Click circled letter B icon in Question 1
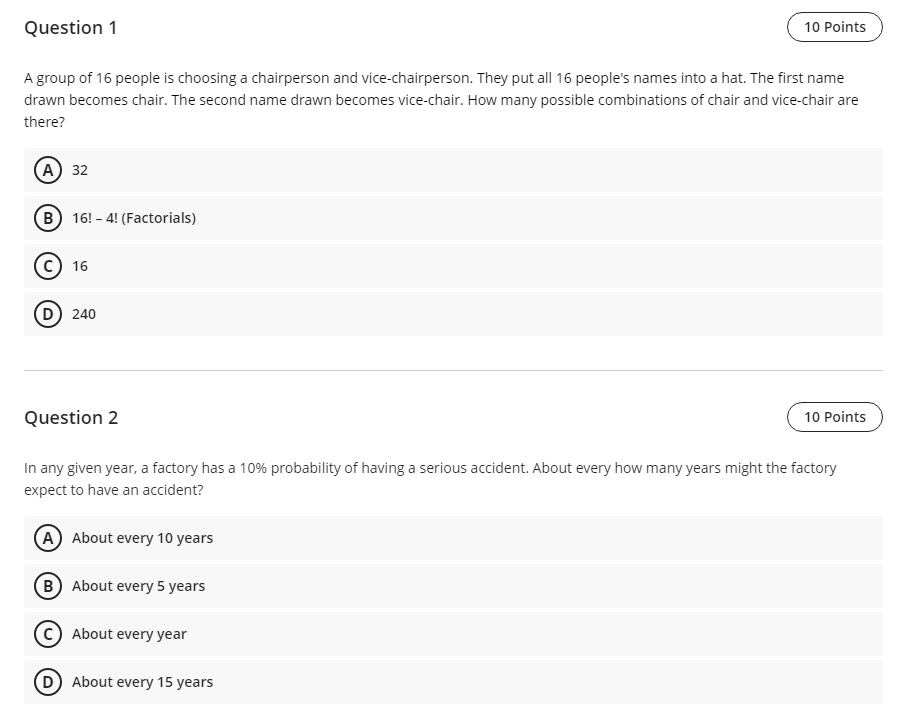This screenshot has height=717, width=898. pos(47,218)
